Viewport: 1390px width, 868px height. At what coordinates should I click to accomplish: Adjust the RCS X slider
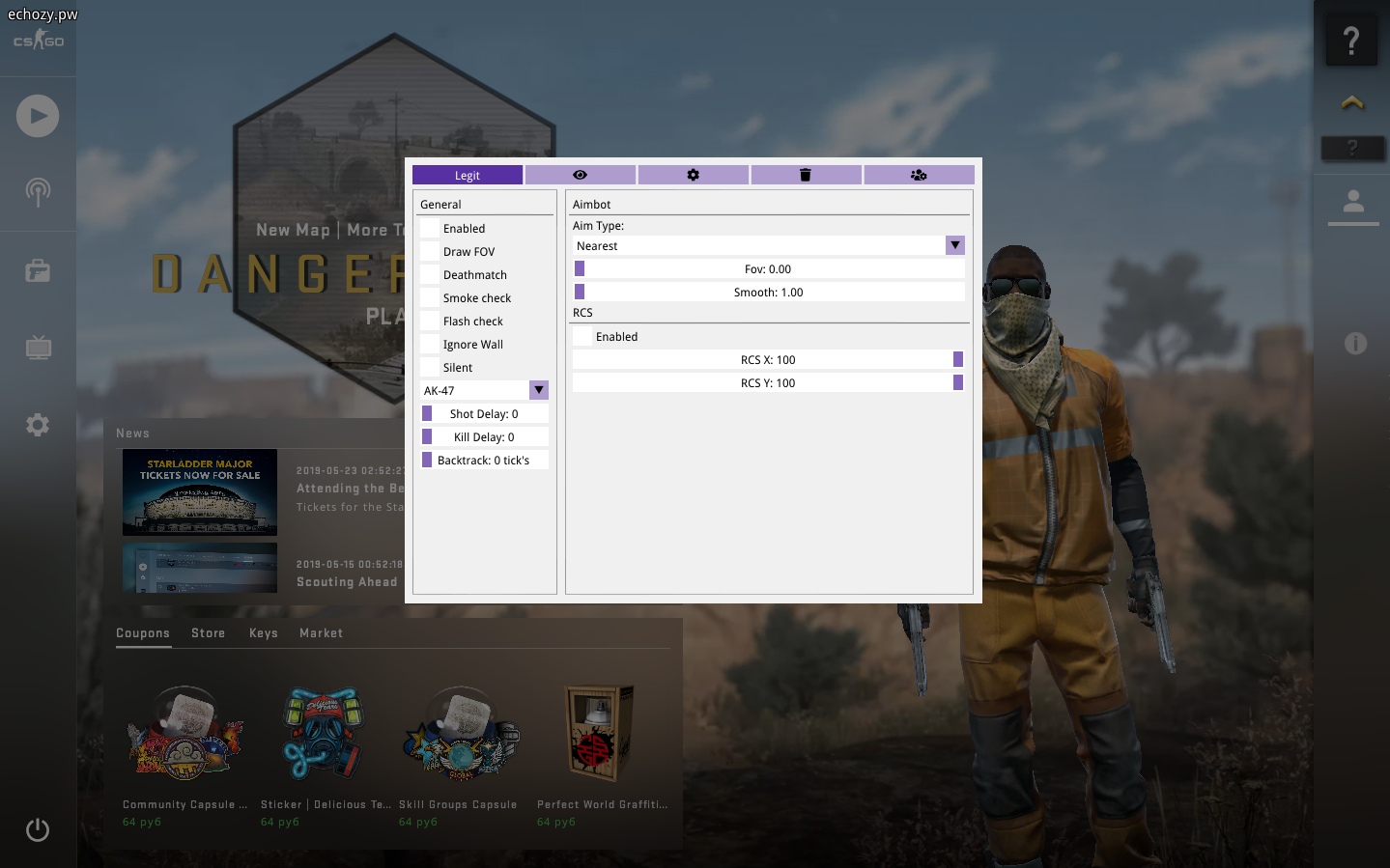[x=769, y=359]
